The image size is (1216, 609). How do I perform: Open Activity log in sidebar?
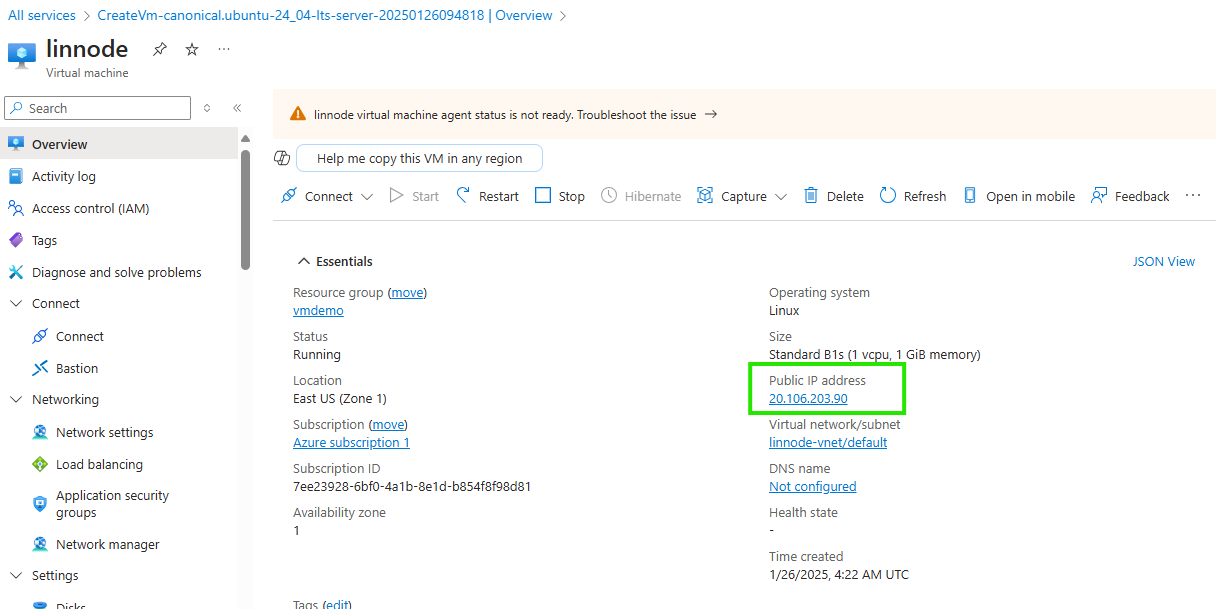(x=63, y=176)
